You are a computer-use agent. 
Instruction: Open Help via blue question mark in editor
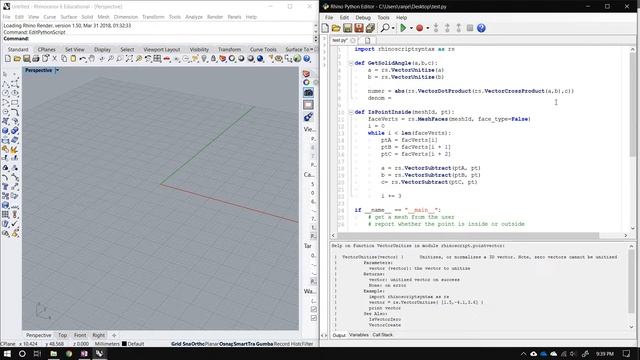point(481,28)
